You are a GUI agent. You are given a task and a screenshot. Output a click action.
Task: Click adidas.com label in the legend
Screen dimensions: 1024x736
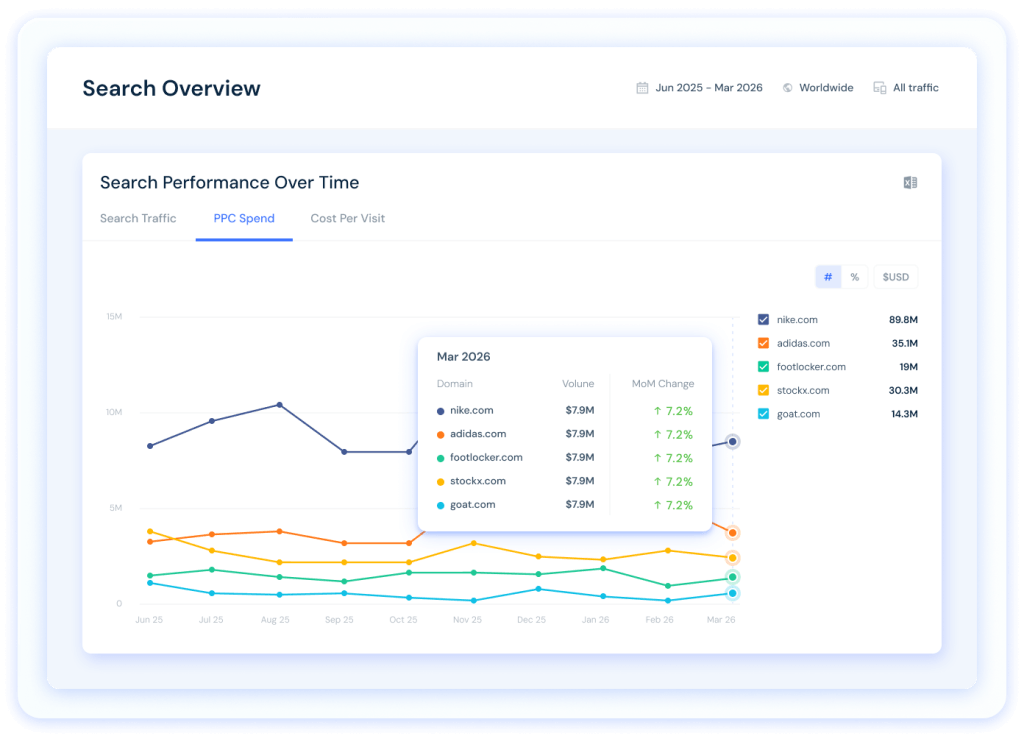click(803, 343)
